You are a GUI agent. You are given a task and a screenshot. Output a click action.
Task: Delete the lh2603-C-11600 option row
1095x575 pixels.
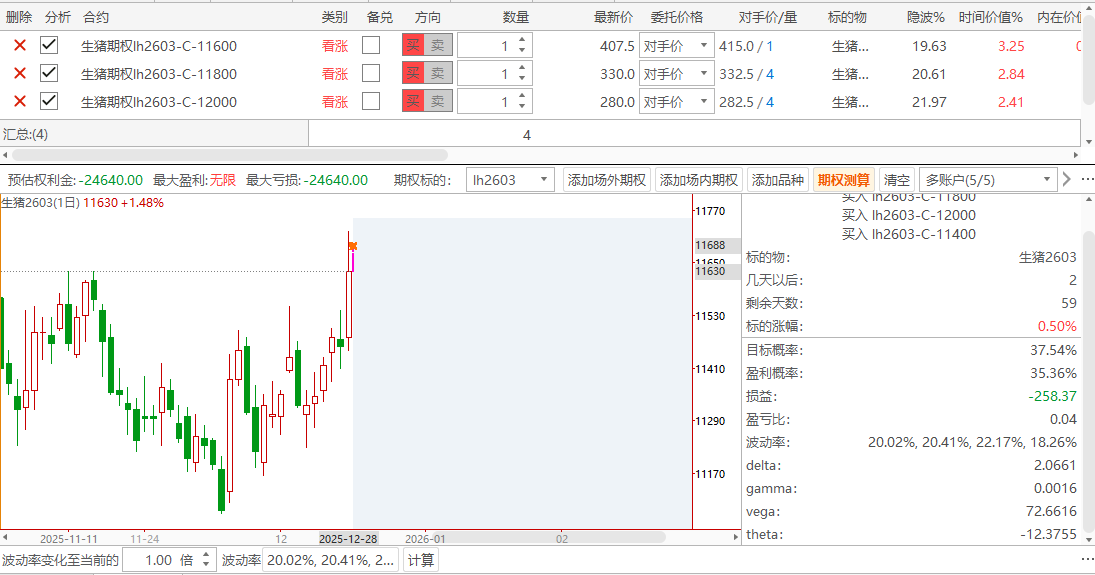click(x=19, y=46)
